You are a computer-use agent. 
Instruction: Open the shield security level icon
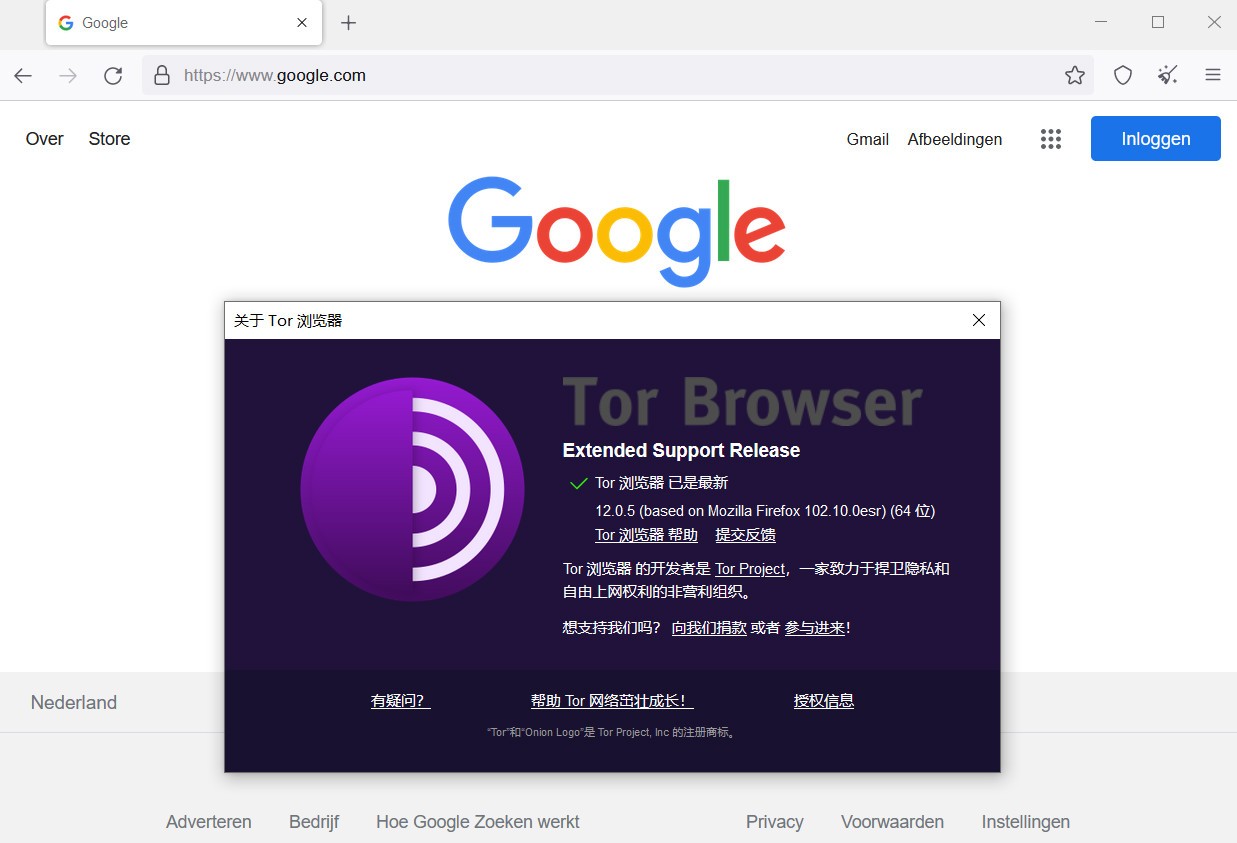[1123, 76]
